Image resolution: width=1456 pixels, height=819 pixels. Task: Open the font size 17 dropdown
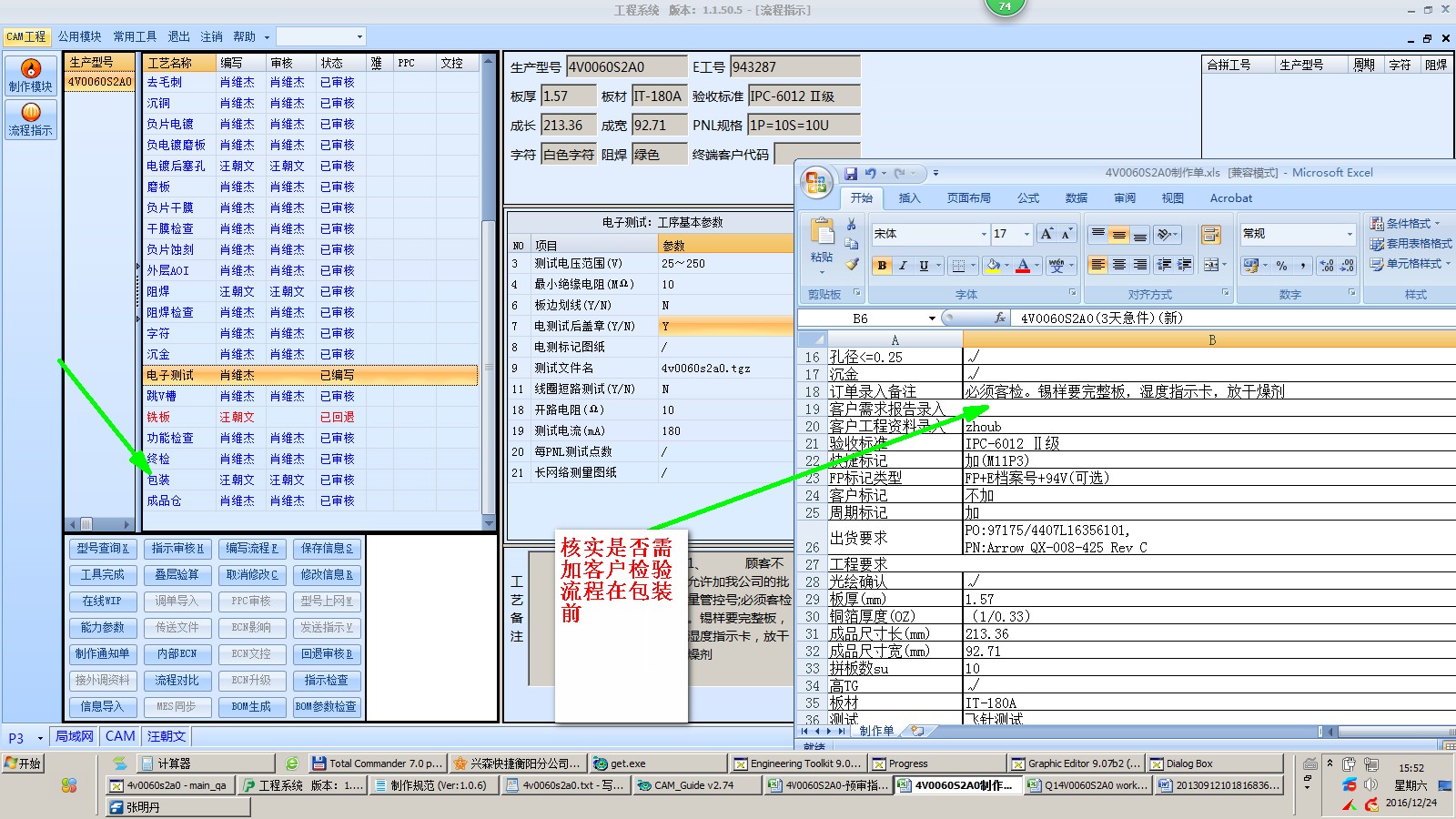[1026, 234]
